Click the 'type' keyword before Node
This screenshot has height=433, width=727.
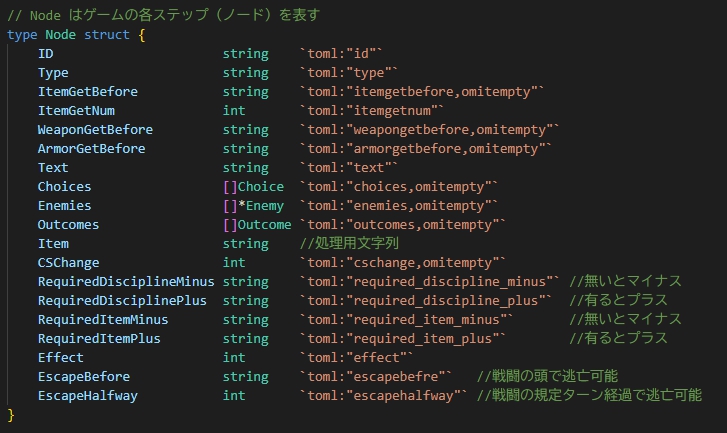(x=22, y=35)
